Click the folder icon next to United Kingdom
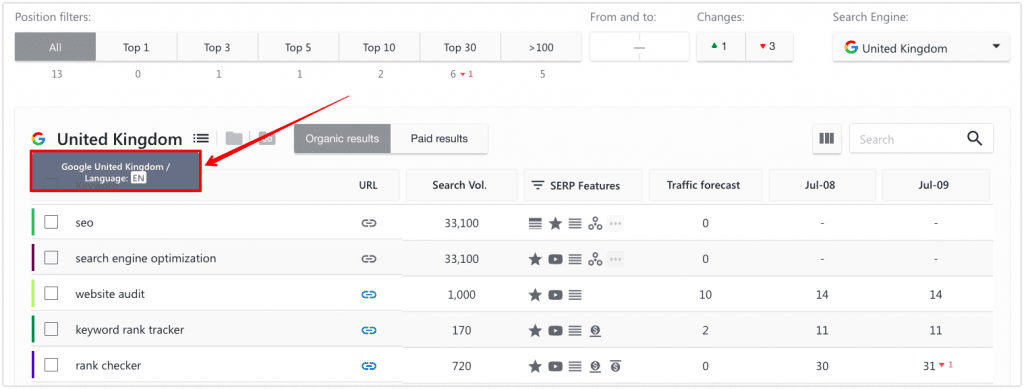 coord(234,138)
